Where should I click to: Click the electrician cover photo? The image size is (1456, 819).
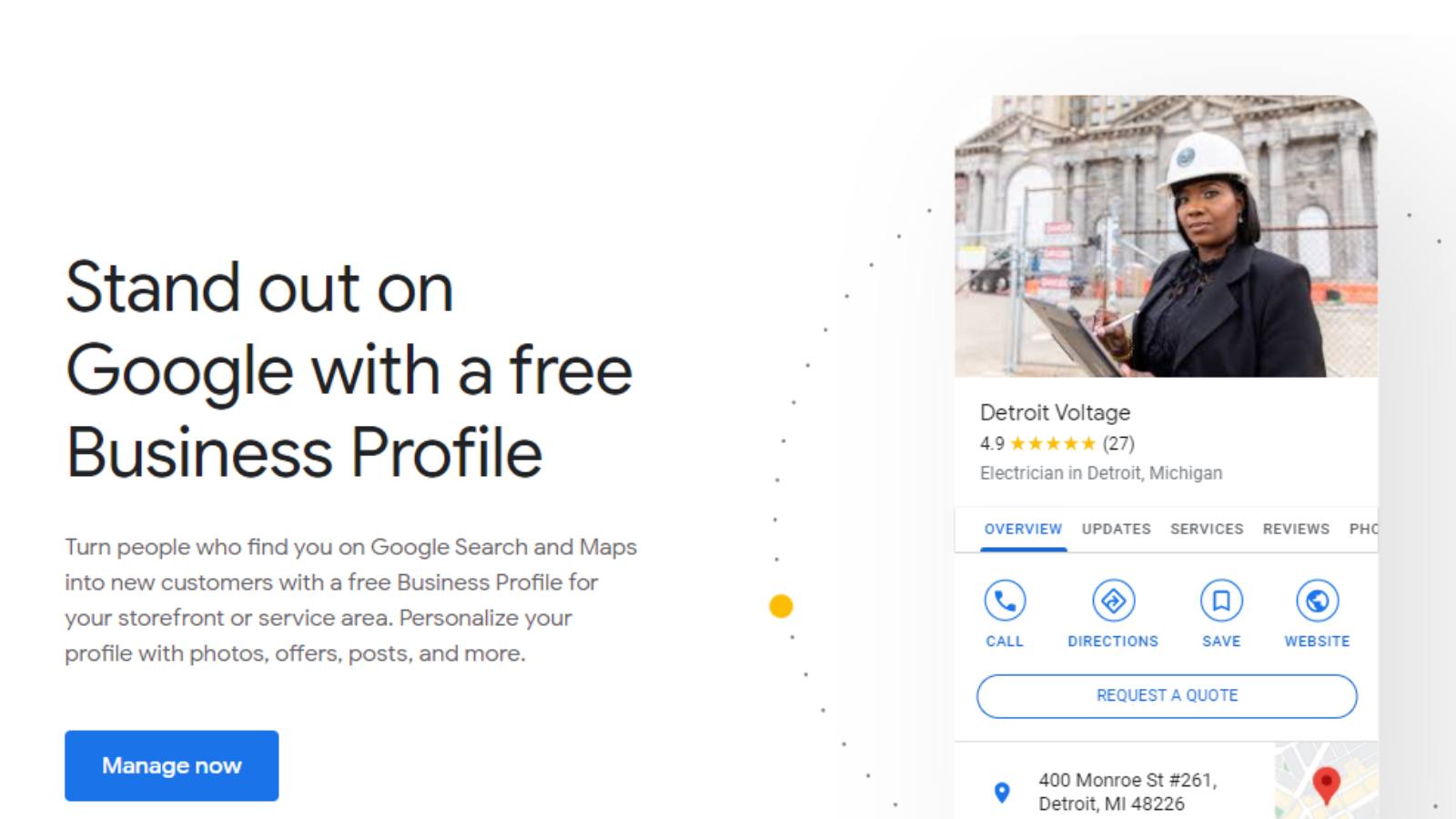coord(1166,236)
